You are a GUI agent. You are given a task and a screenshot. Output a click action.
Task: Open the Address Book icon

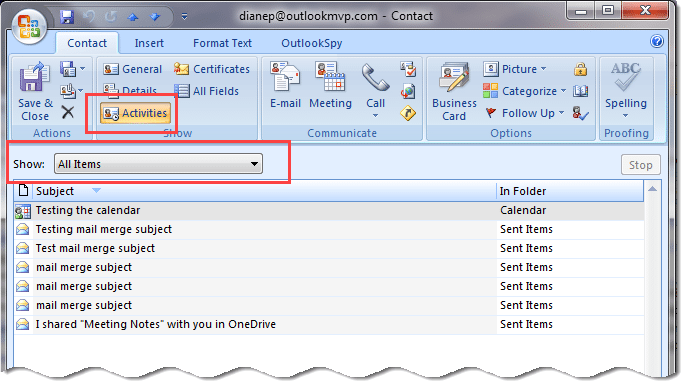[580, 91]
